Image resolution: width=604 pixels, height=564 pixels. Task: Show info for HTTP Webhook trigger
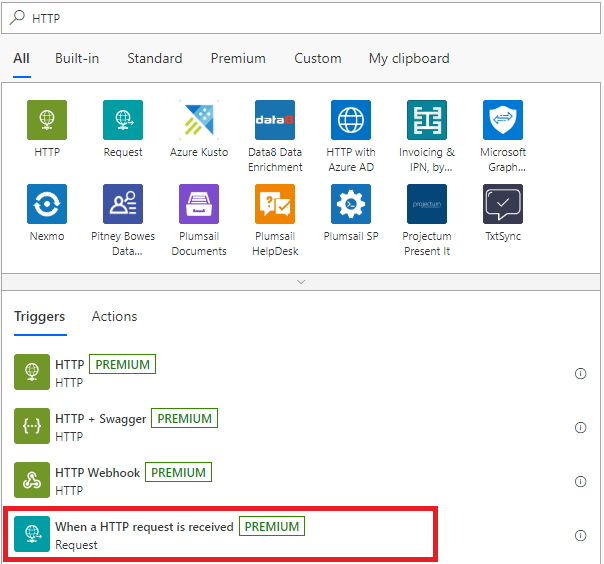pos(580,482)
